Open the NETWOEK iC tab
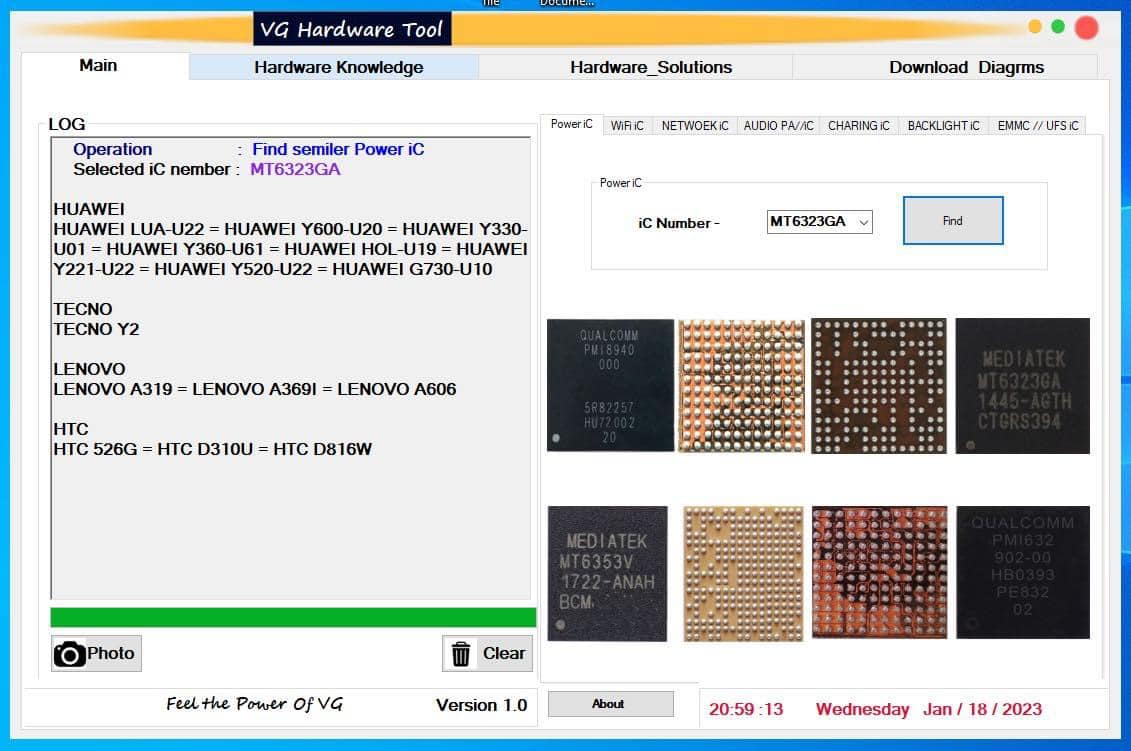The width and height of the screenshot is (1131, 751). click(x=695, y=126)
